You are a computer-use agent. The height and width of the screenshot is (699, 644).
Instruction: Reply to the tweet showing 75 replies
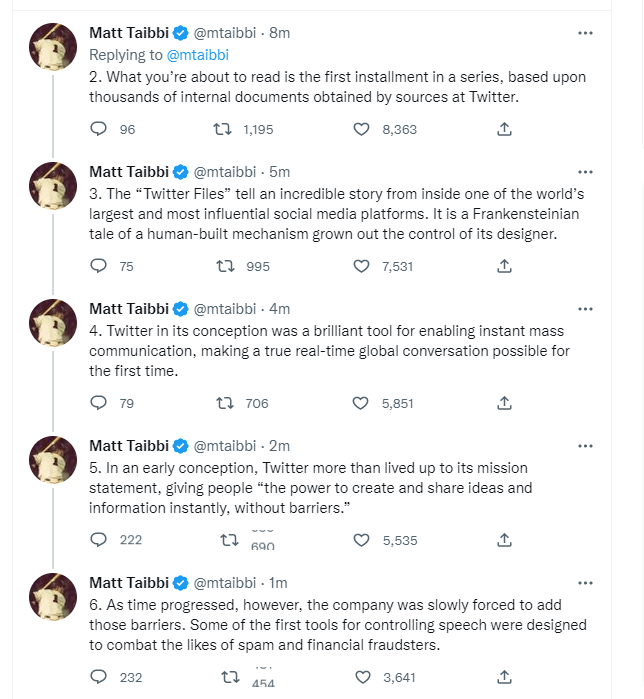point(98,266)
